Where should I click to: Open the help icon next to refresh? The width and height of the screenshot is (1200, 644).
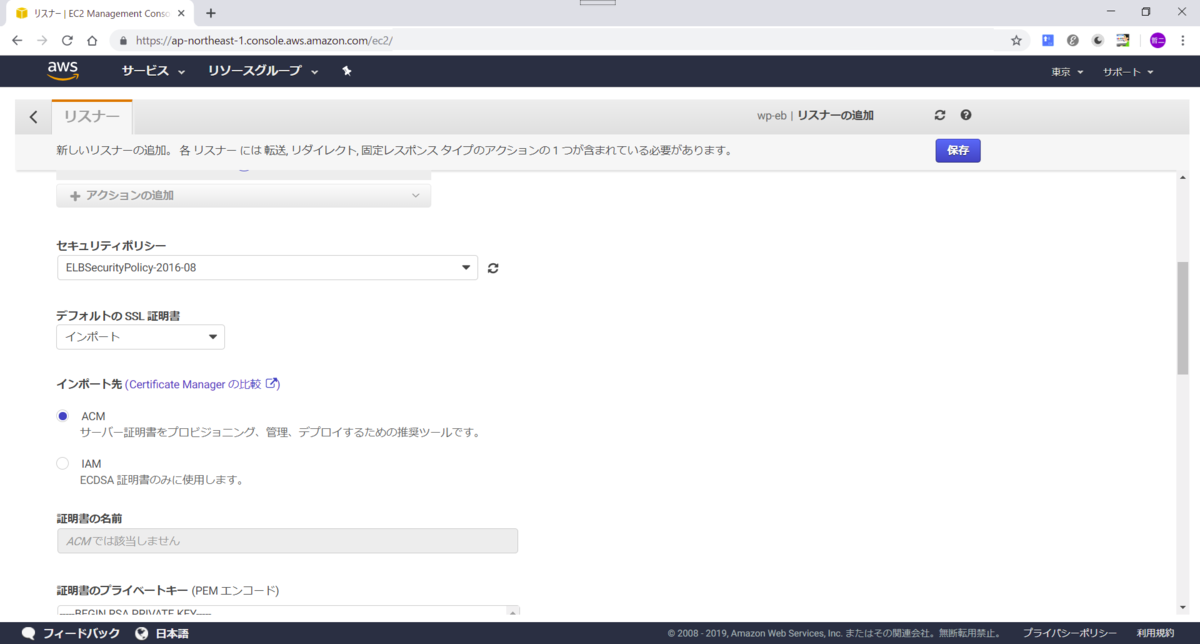coord(965,114)
